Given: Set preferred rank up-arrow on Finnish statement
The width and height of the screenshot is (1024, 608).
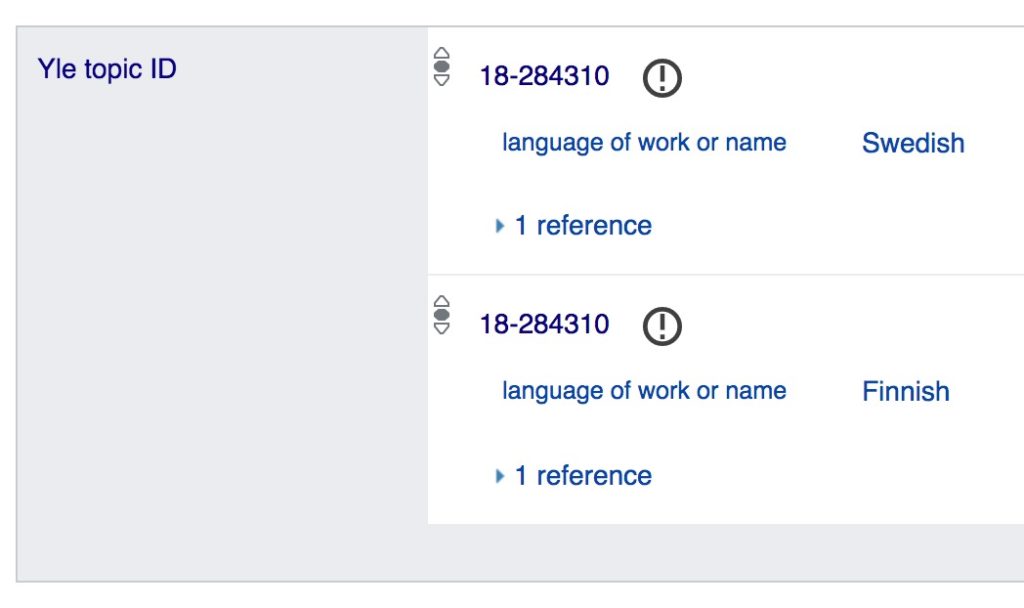Looking at the screenshot, I should [x=442, y=302].
